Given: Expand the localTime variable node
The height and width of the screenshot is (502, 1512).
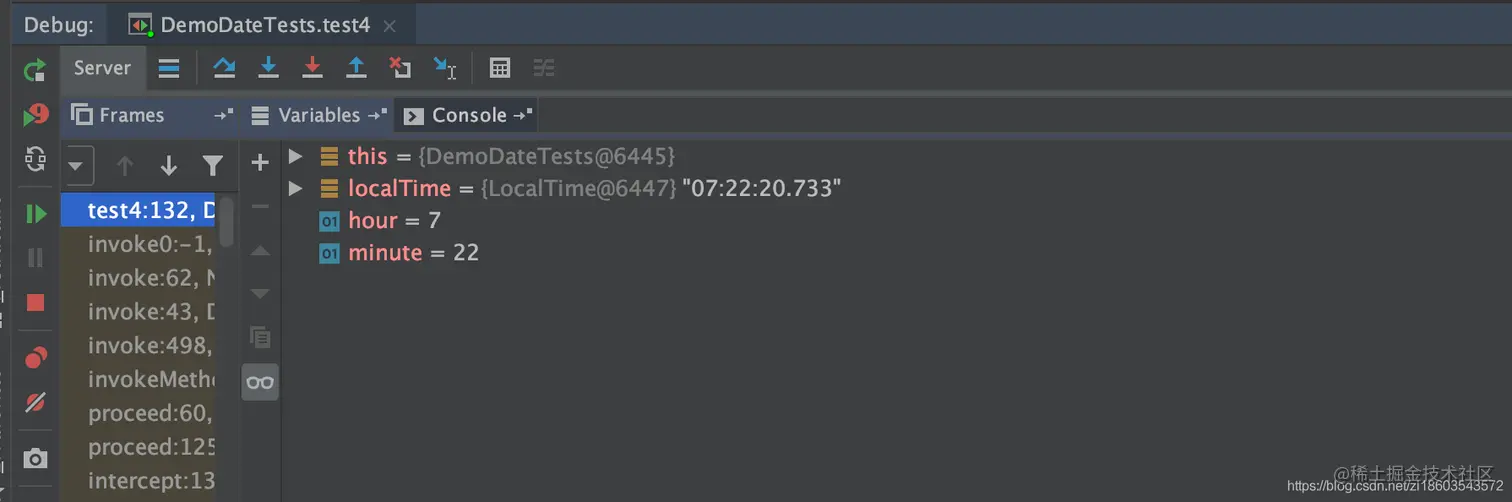Looking at the screenshot, I should (x=295, y=188).
